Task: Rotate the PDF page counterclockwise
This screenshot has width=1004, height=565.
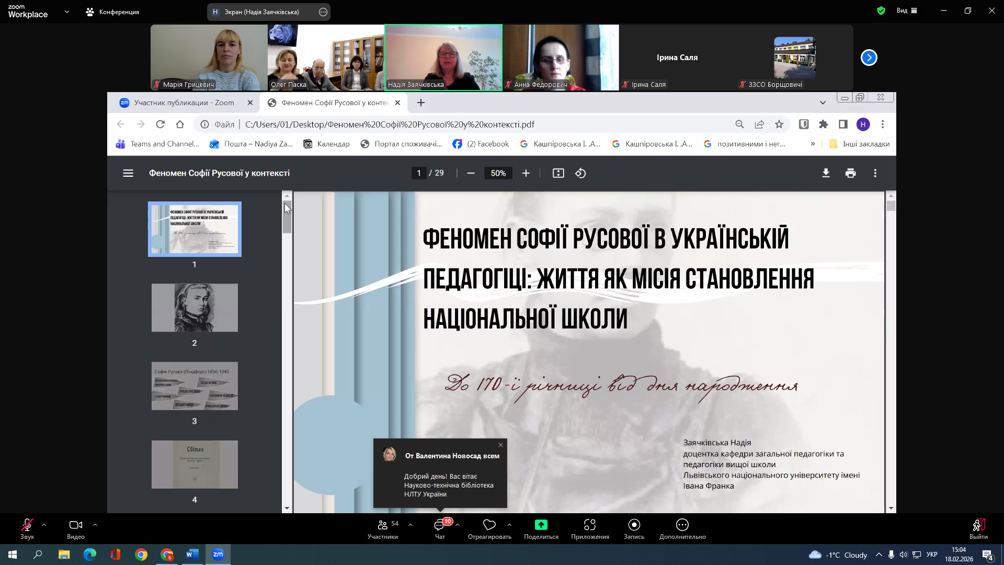Action: click(x=581, y=173)
